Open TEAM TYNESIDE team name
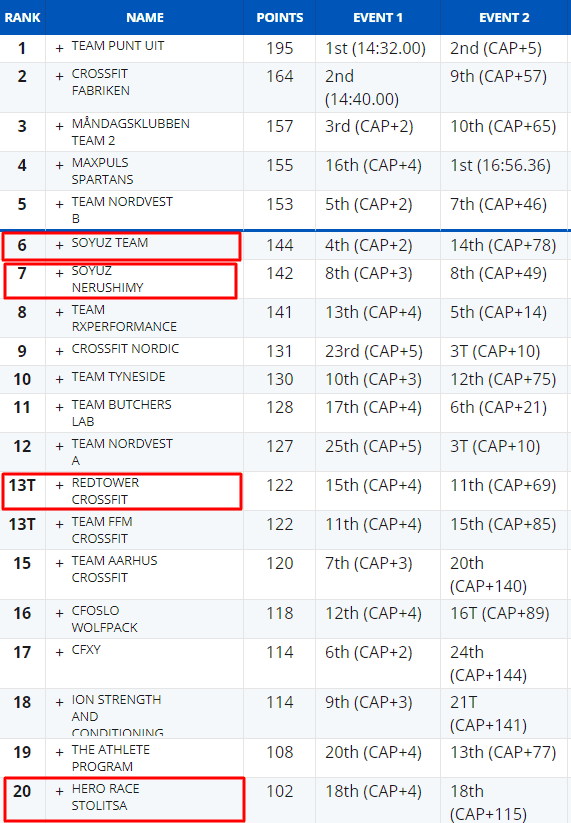The height and width of the screenshot is (823, 571). point(119,377)
